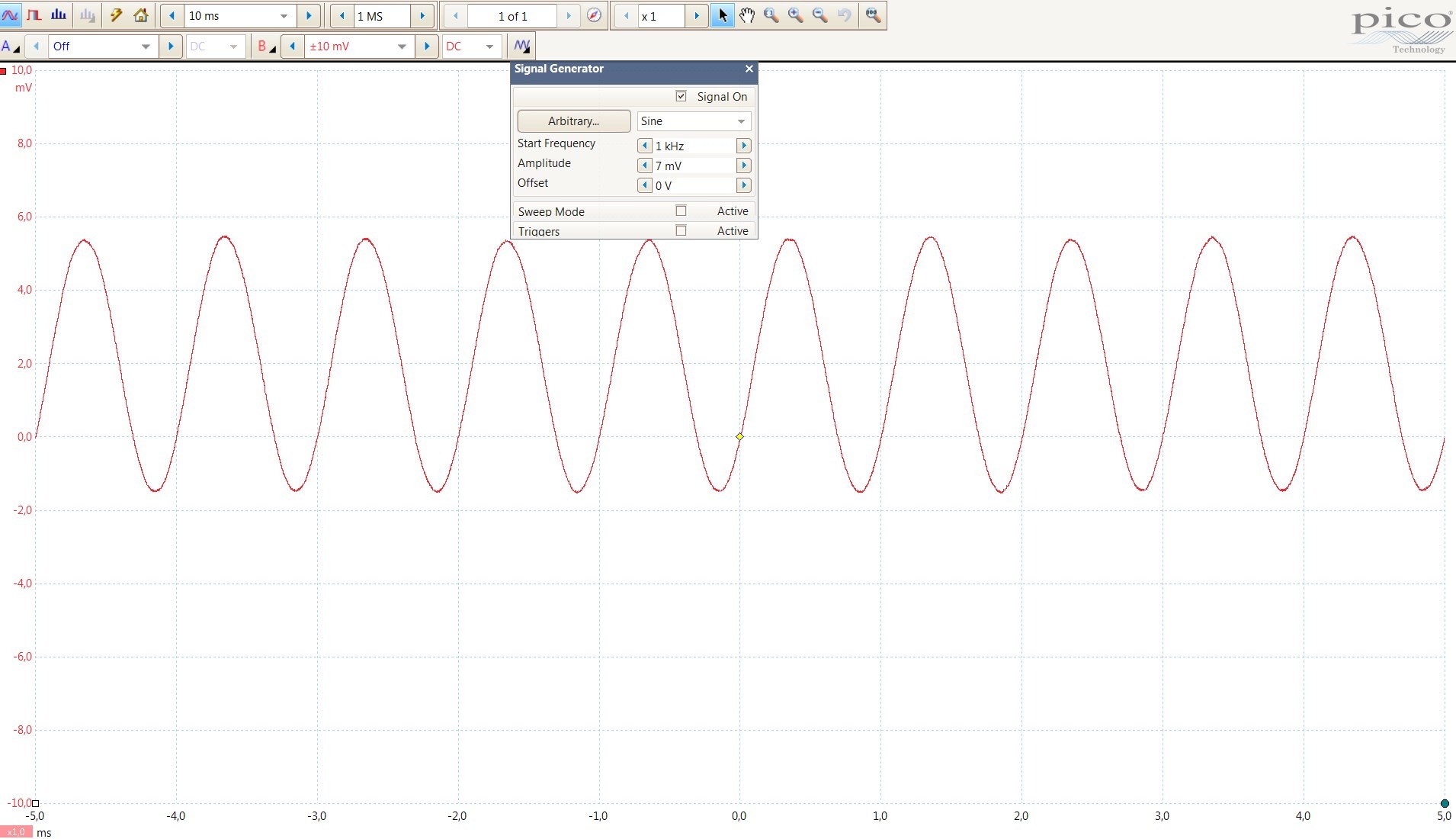
Task: Open auto setup lightning icon
Action: pos(116,15)
